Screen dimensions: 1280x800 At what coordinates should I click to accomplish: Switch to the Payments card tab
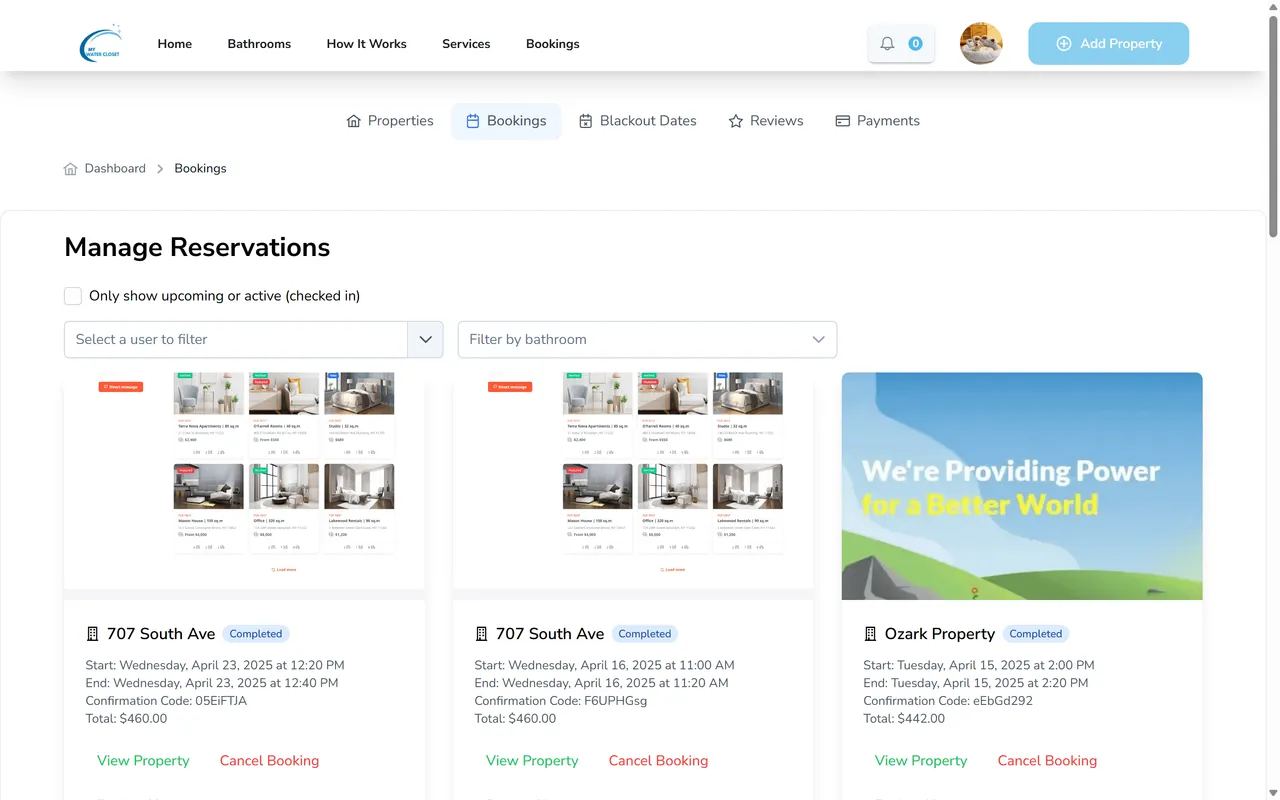(x=877, y=121)
